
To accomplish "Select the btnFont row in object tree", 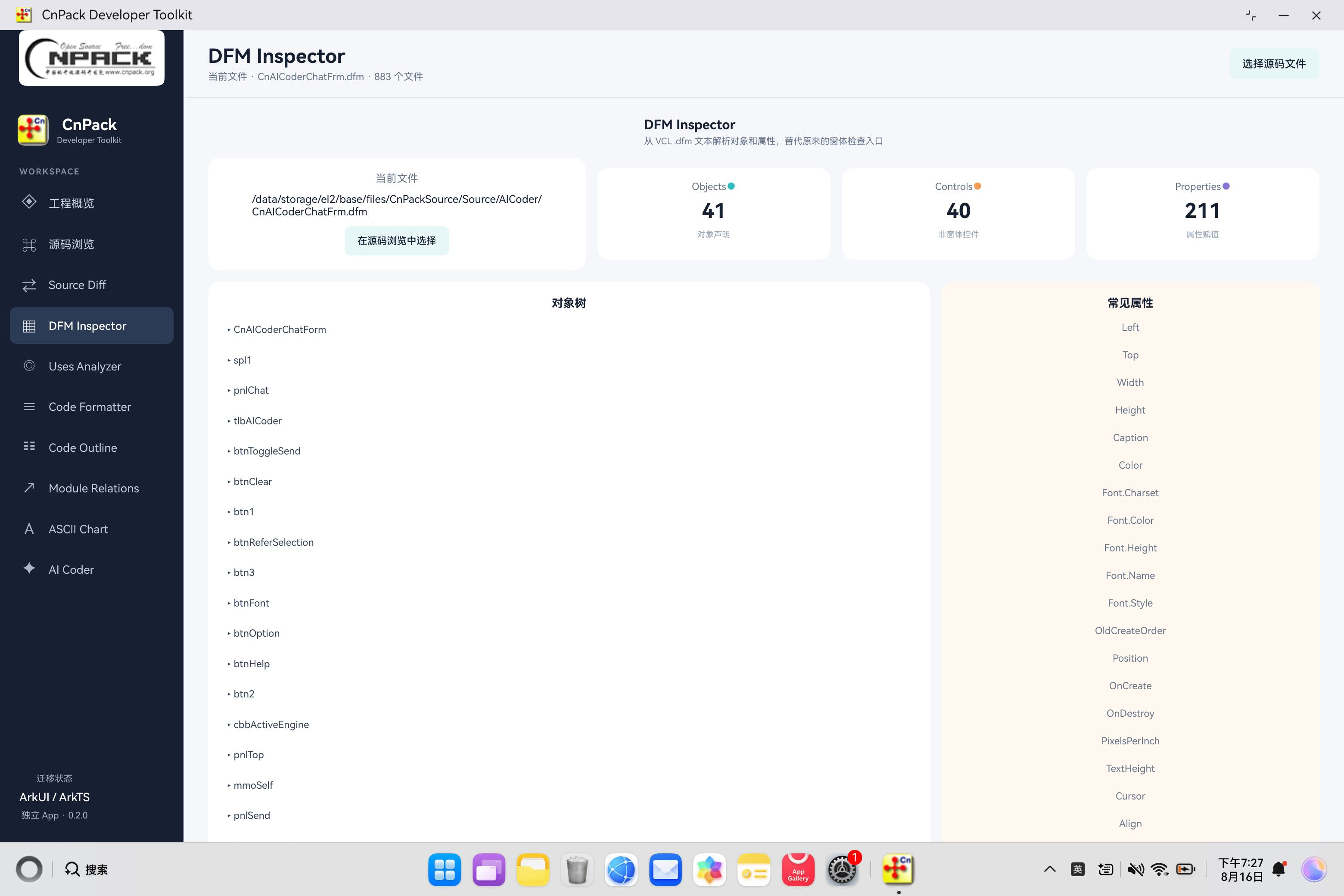I will coord(569,603).
